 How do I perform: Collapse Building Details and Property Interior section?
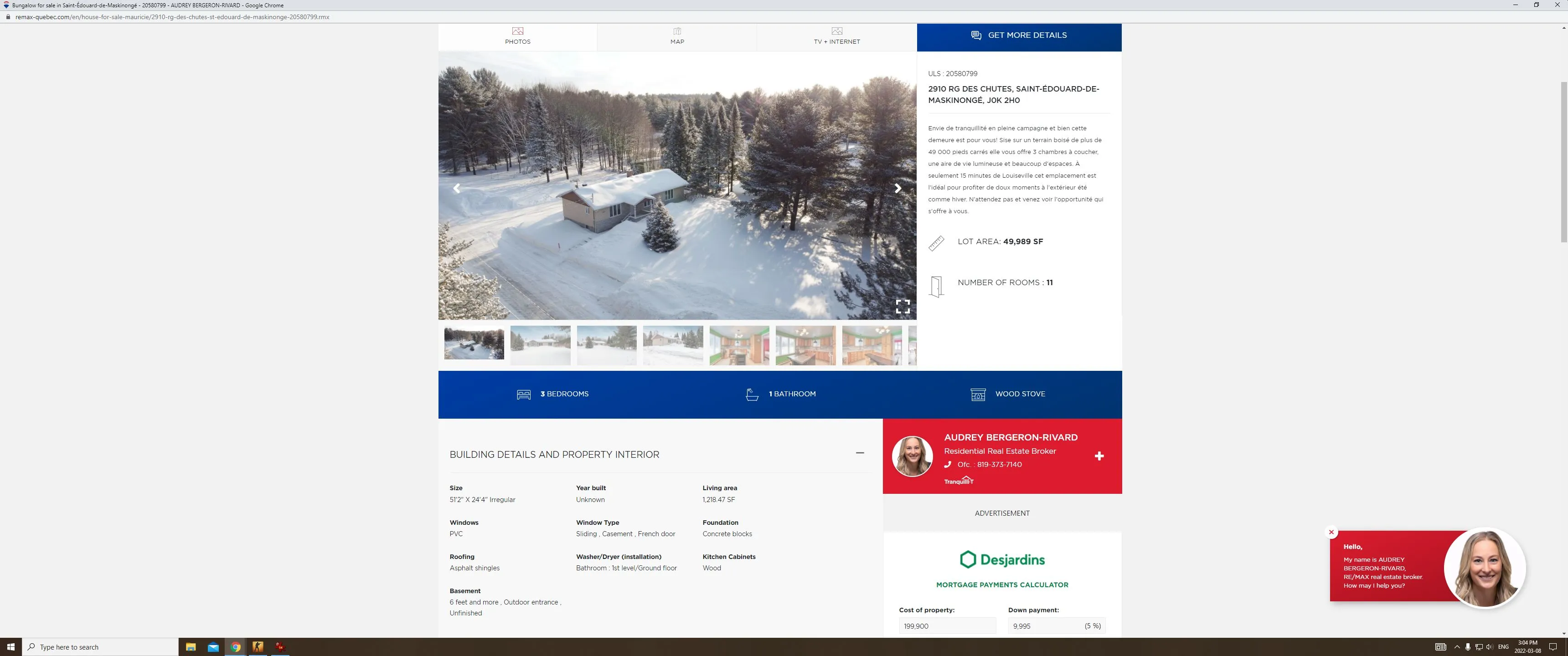(x=860, y=453)
